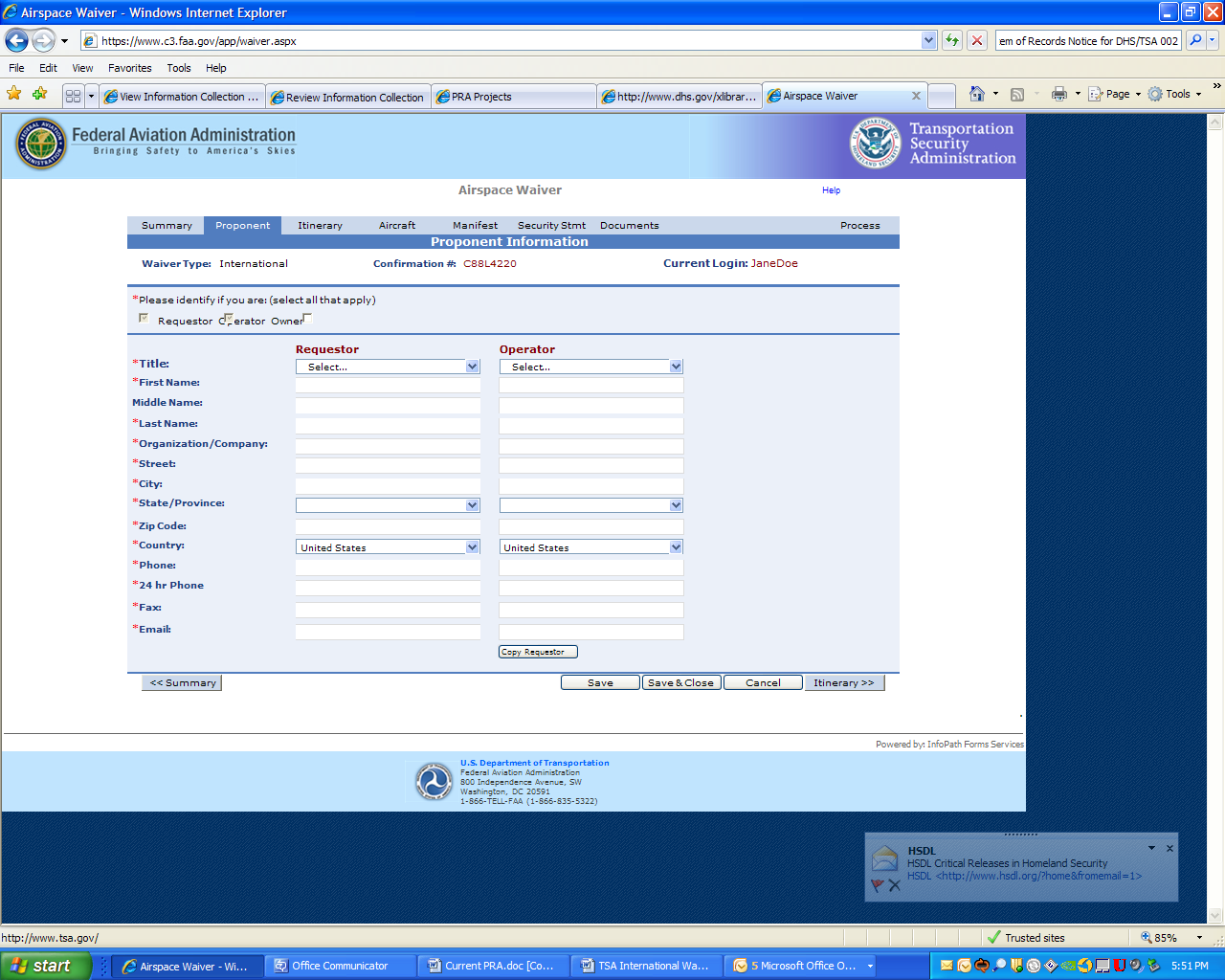This screenshot has height=980, width=1225.
Task: Open the Favorites menu
Action: point(129,68)
